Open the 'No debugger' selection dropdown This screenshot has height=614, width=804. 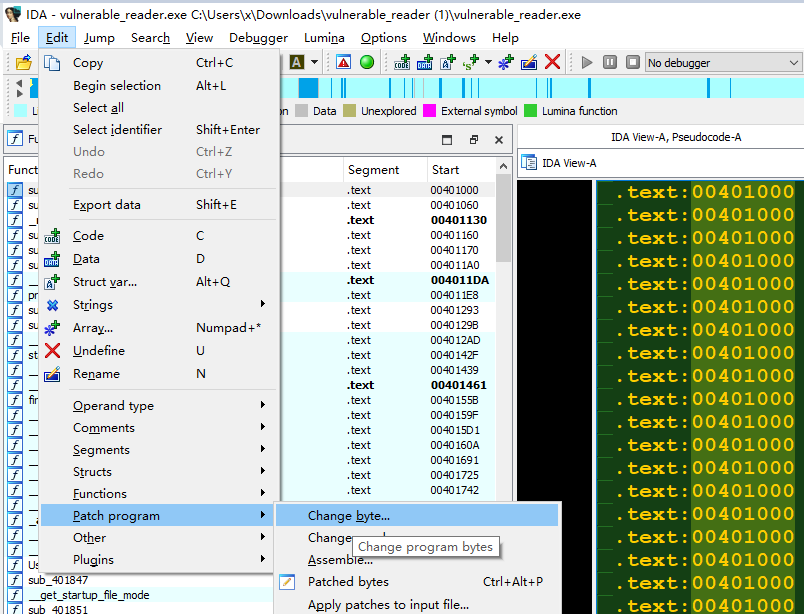point(723,63)
